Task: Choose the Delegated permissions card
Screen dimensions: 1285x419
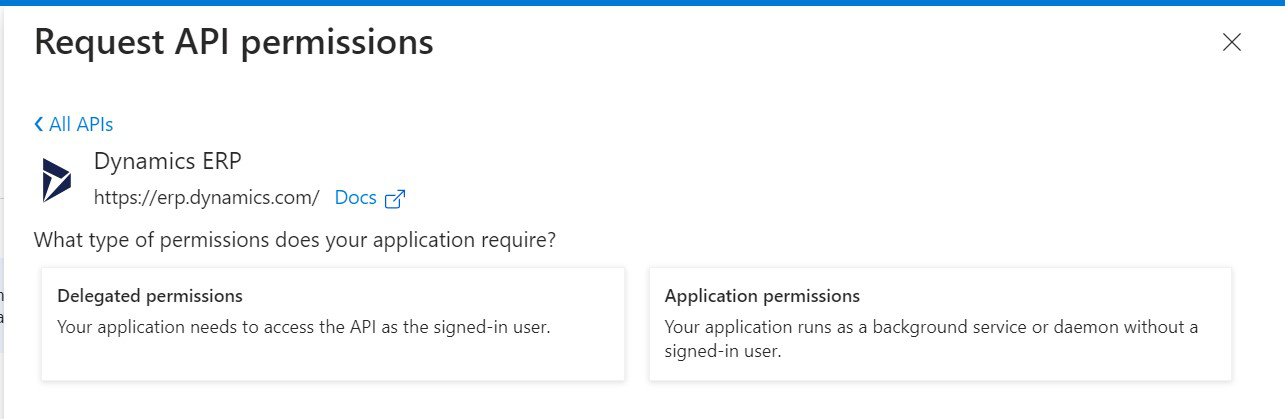Action: [x=333, y=323]
